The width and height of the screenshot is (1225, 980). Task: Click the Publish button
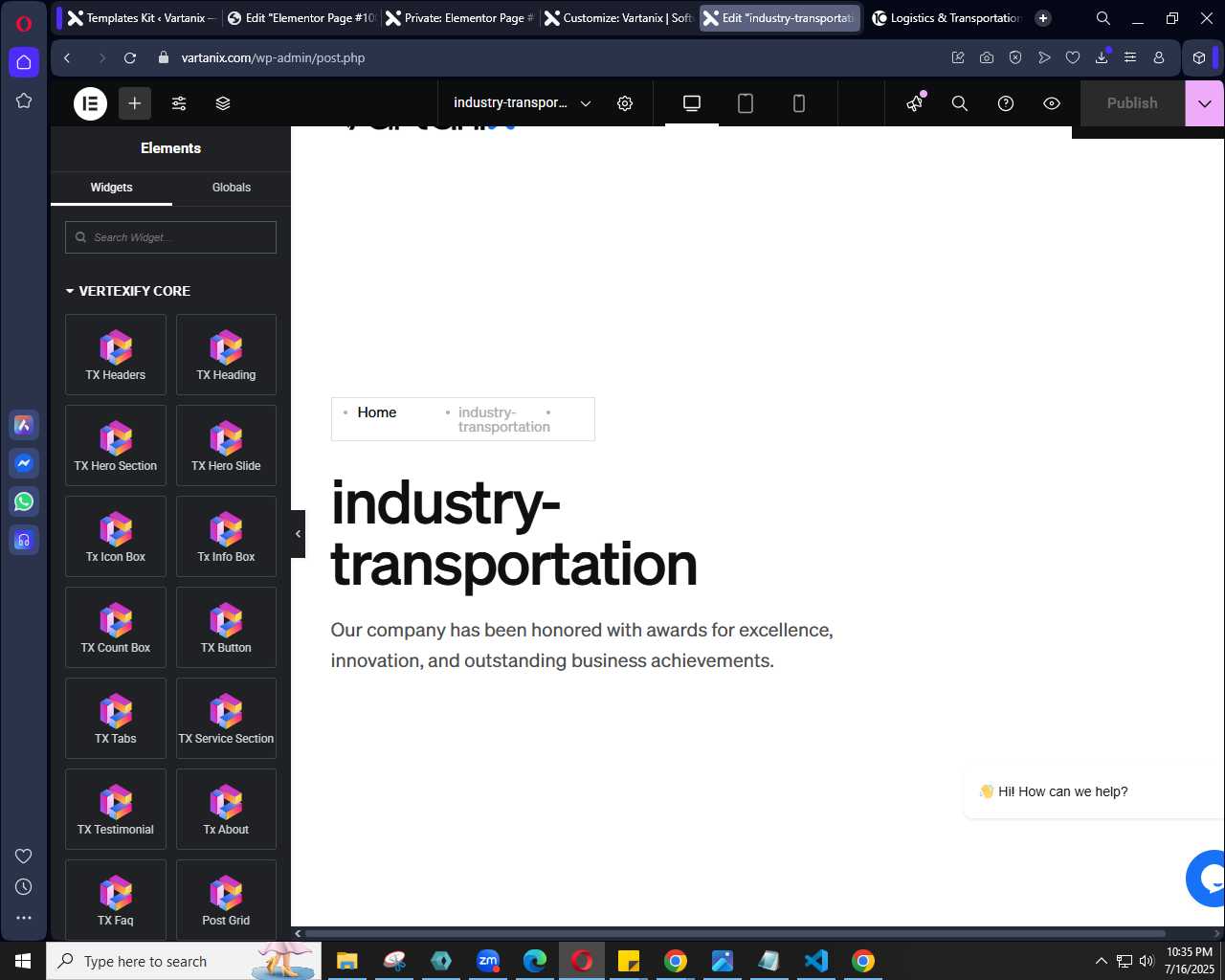pos(1132,103)
